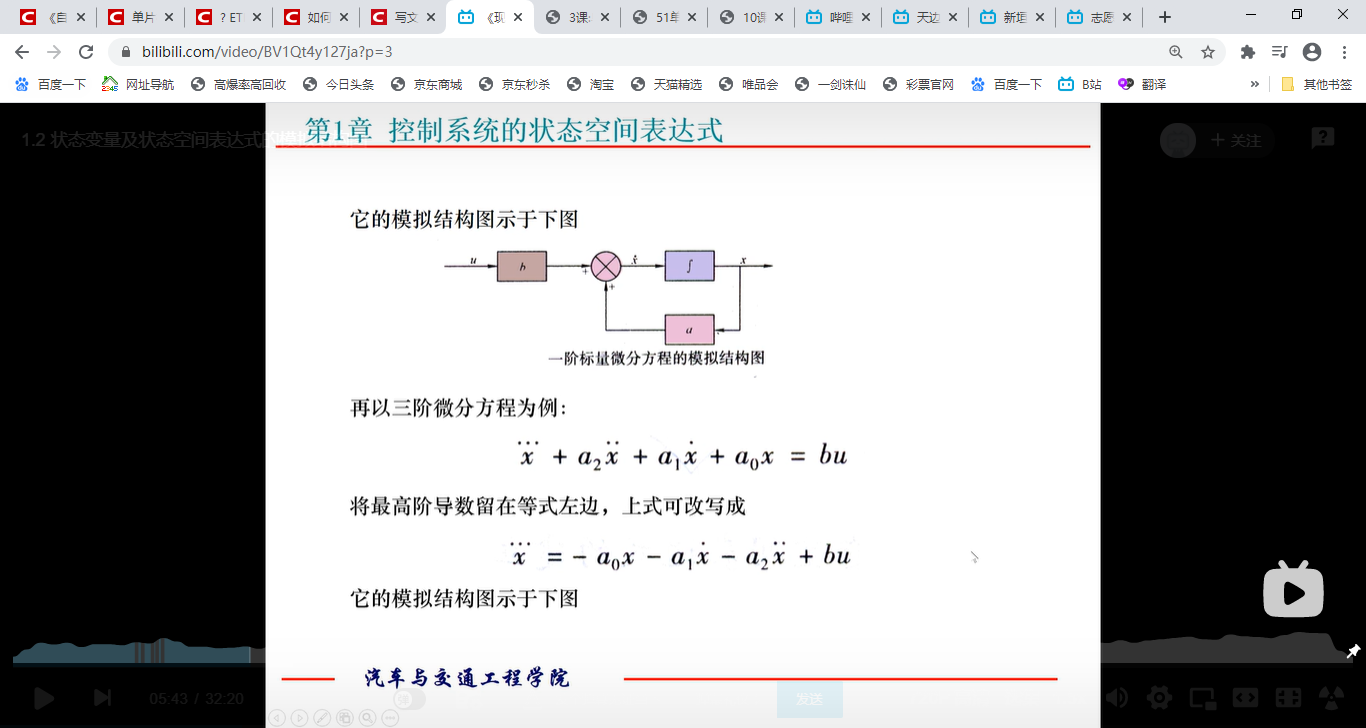
Task: Open the help question-mark icon on the video
Action: tap(1322, 139)
